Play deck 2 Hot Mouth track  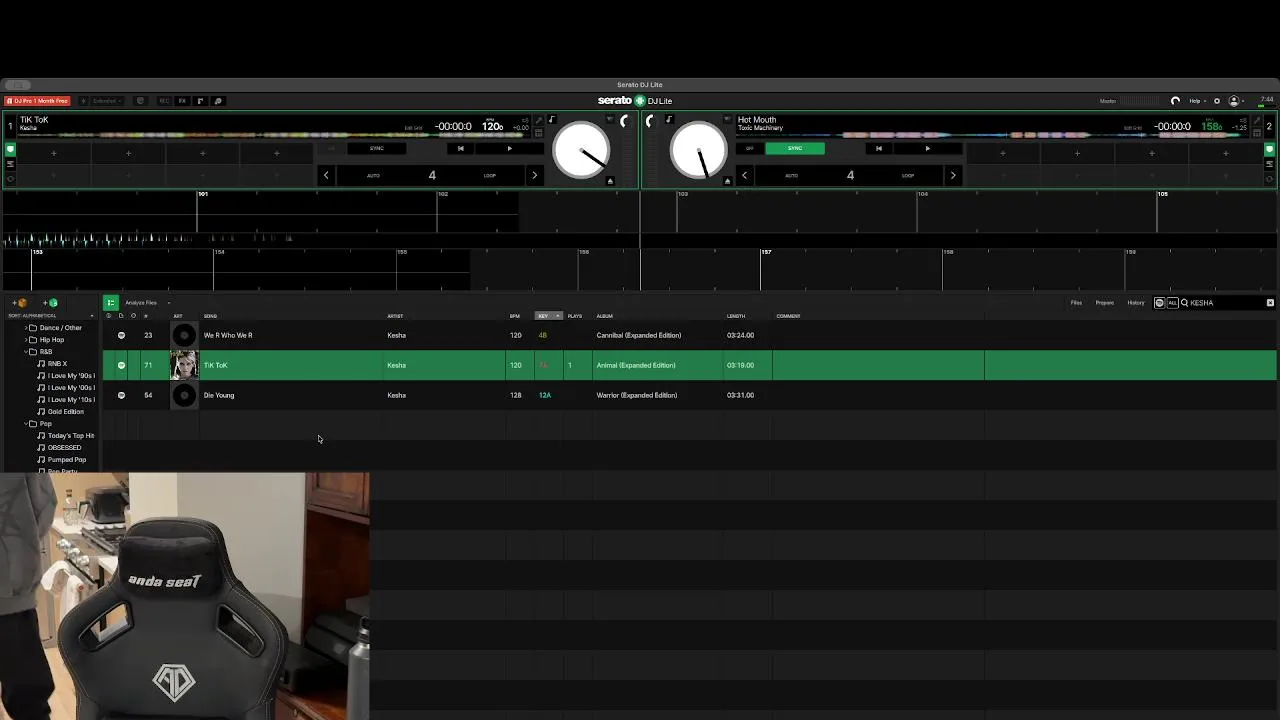[927, 148]
